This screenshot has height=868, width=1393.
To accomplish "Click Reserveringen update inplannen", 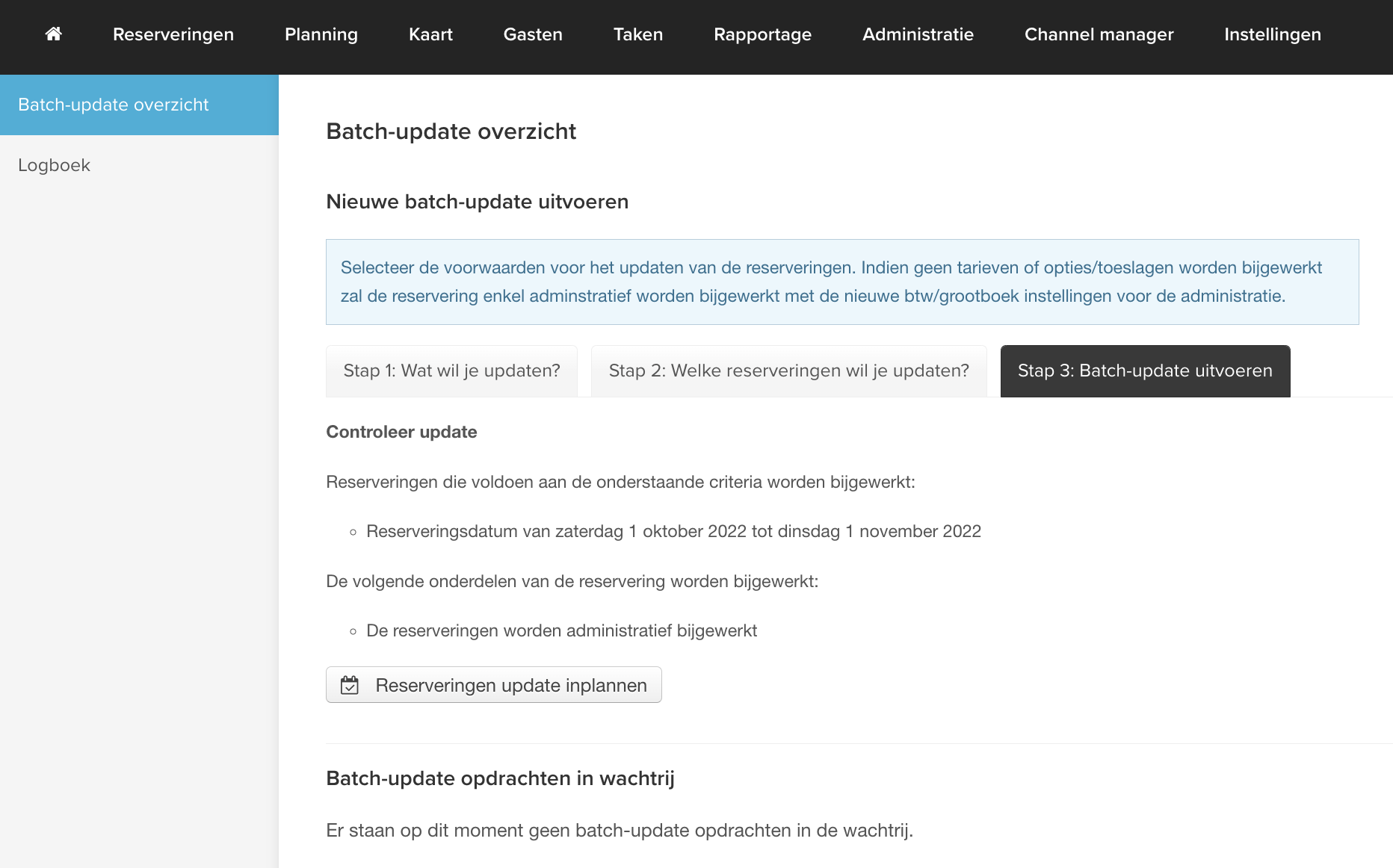I will pos(493,684).
